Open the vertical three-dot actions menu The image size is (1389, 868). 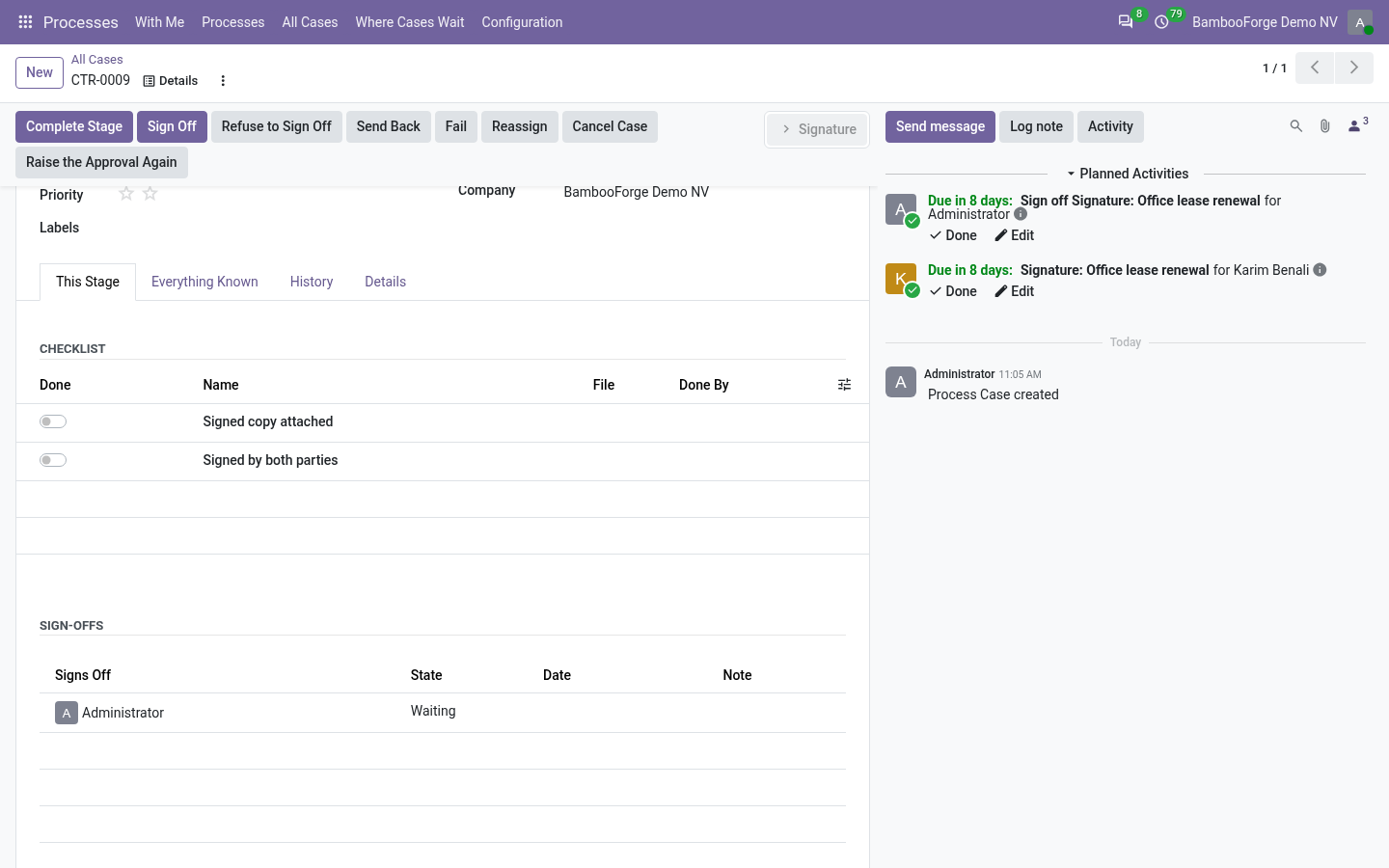click(x=223, y=81)
